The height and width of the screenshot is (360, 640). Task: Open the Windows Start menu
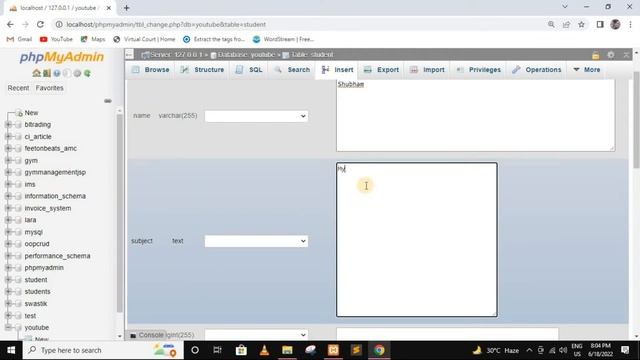coord(11,350)
